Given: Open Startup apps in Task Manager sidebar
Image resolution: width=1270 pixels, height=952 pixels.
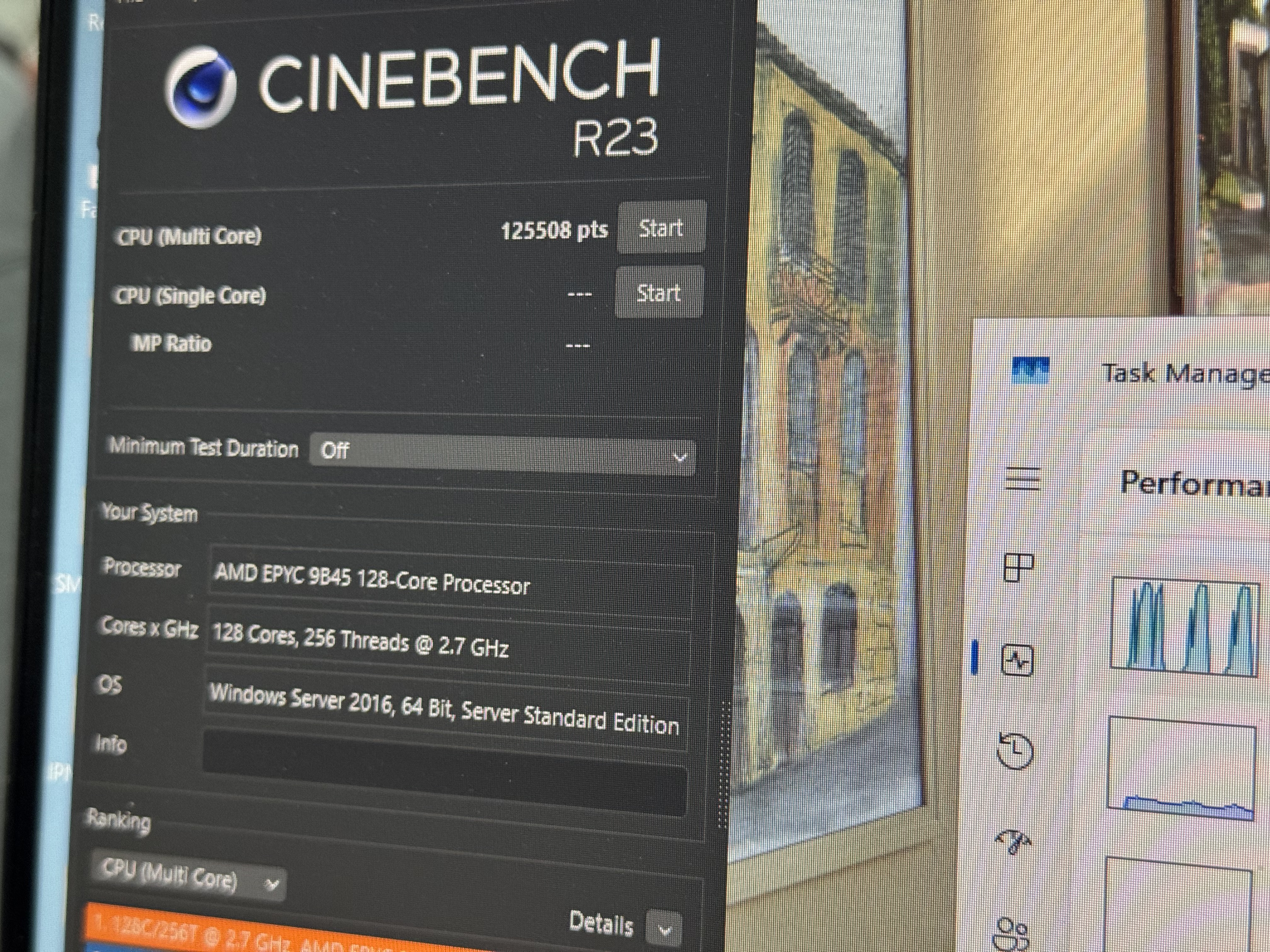Looking at the screenshot, I should tap(1013, 841).
